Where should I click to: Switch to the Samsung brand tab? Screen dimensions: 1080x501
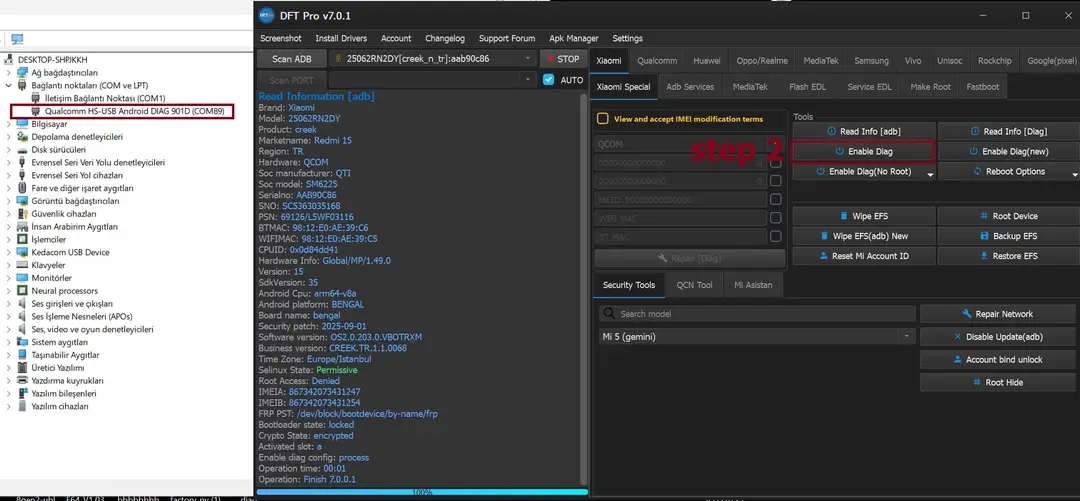click(x=871, y=61)
